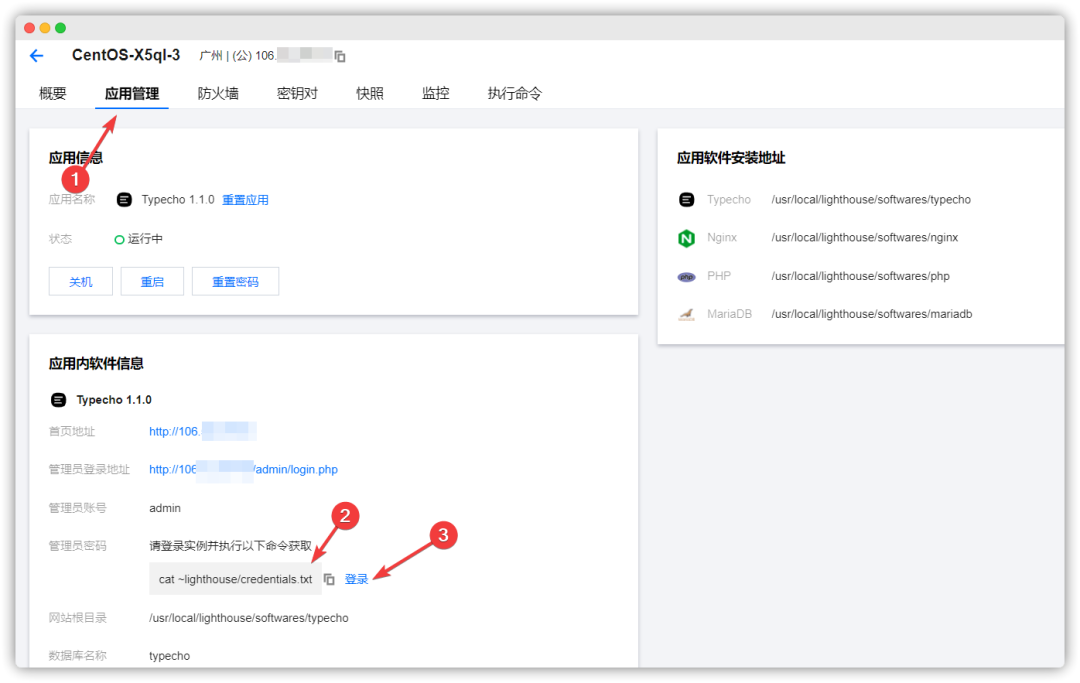Open the 密钥对 tab
Image resolution: width=1080 pixels, height=683 pixels.
click(298, 94)
